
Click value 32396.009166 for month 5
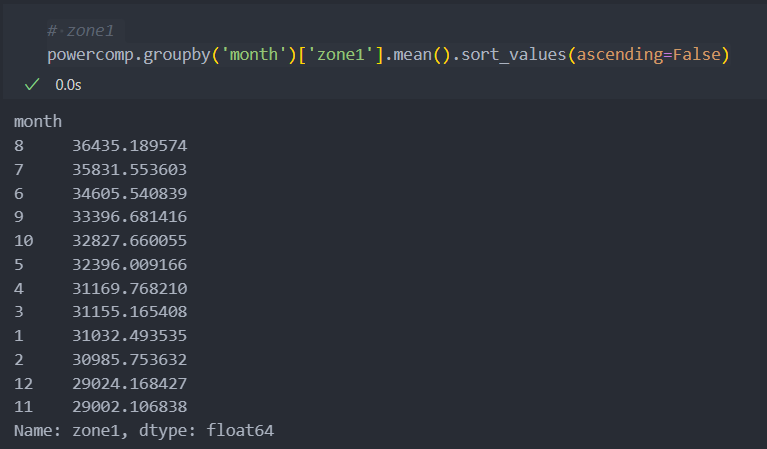click(130, 265)
